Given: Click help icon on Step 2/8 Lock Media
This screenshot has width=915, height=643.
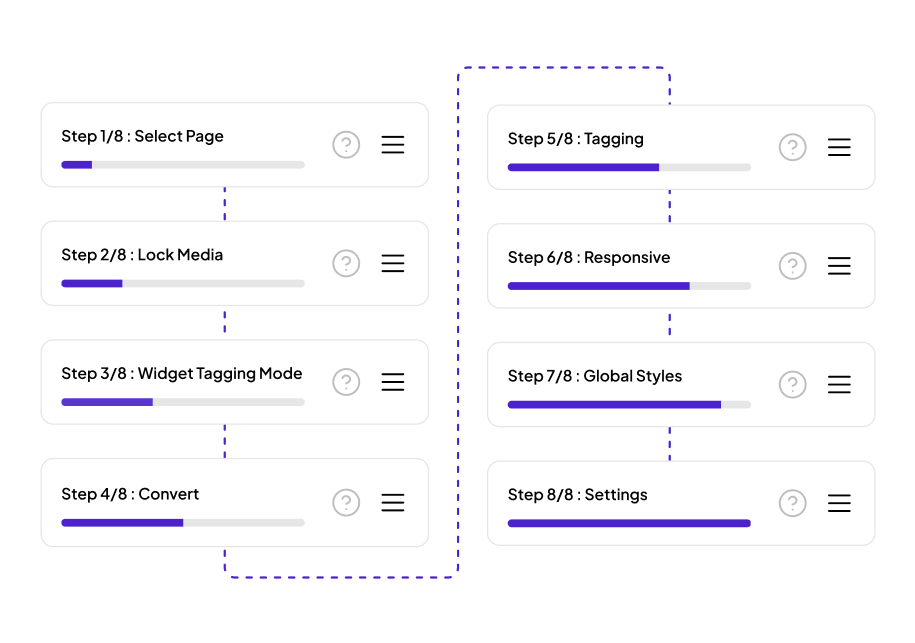Looking at the screenshot, I should click(346, 263).
